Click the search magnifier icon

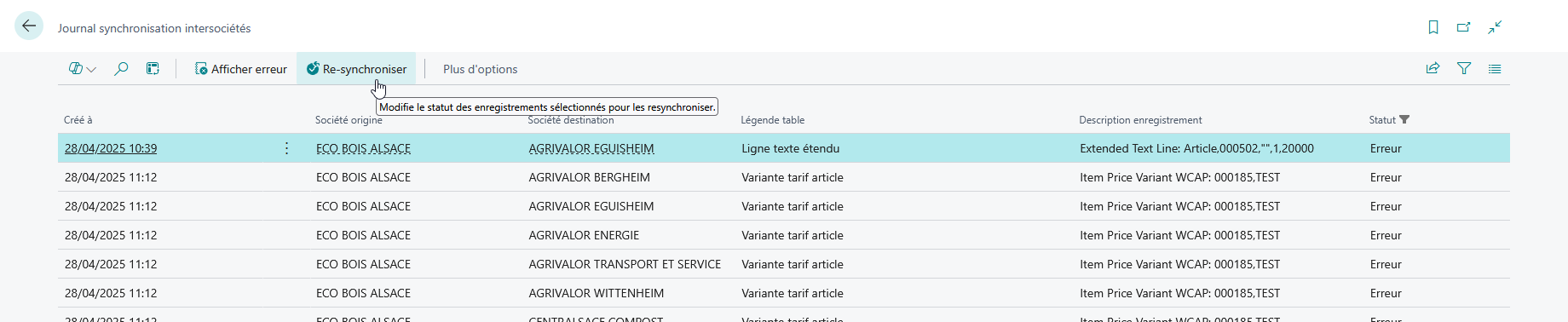(x=121, y=69)
